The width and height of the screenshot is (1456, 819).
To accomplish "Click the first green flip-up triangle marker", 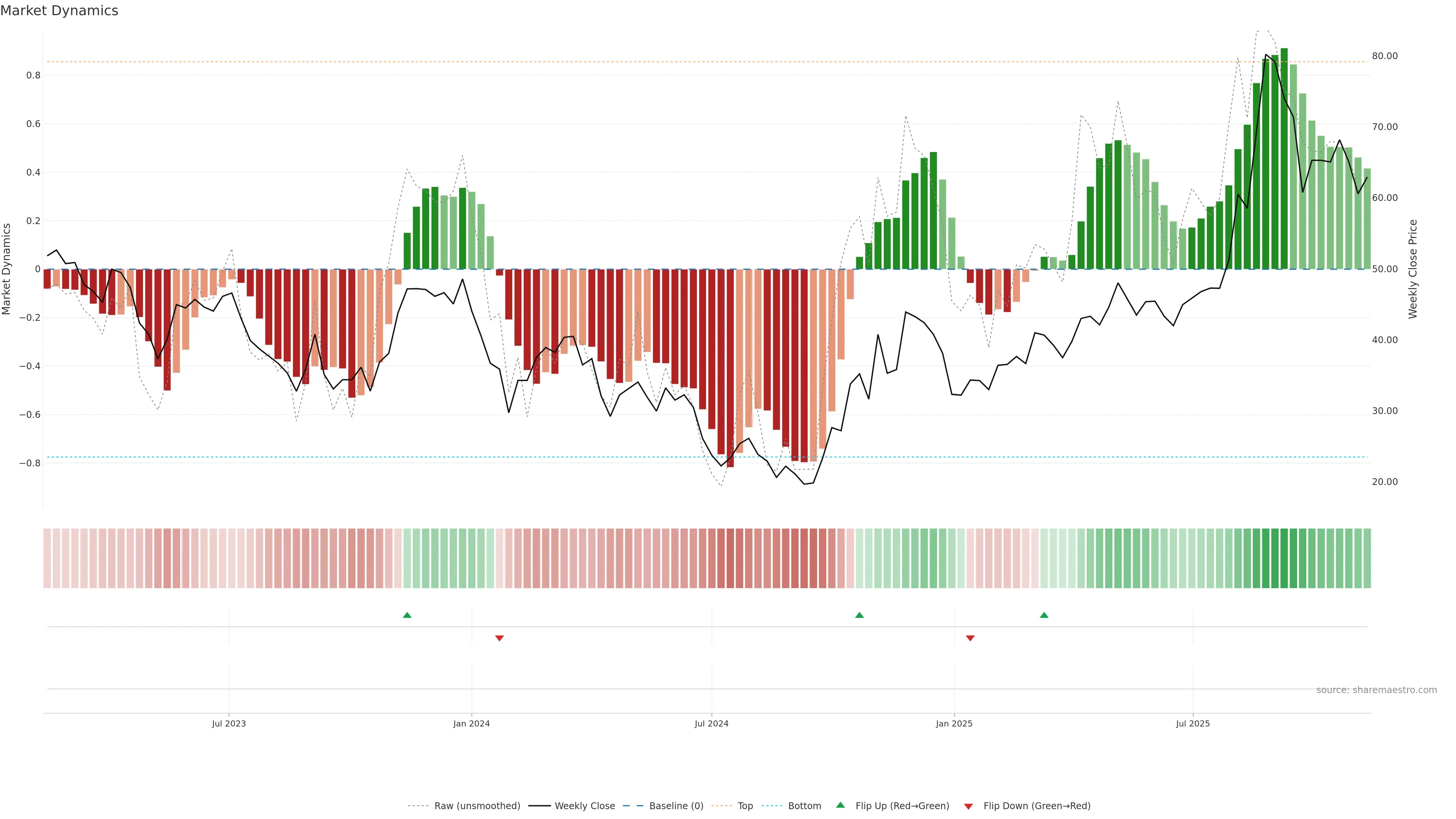I will tap(407, 615).
